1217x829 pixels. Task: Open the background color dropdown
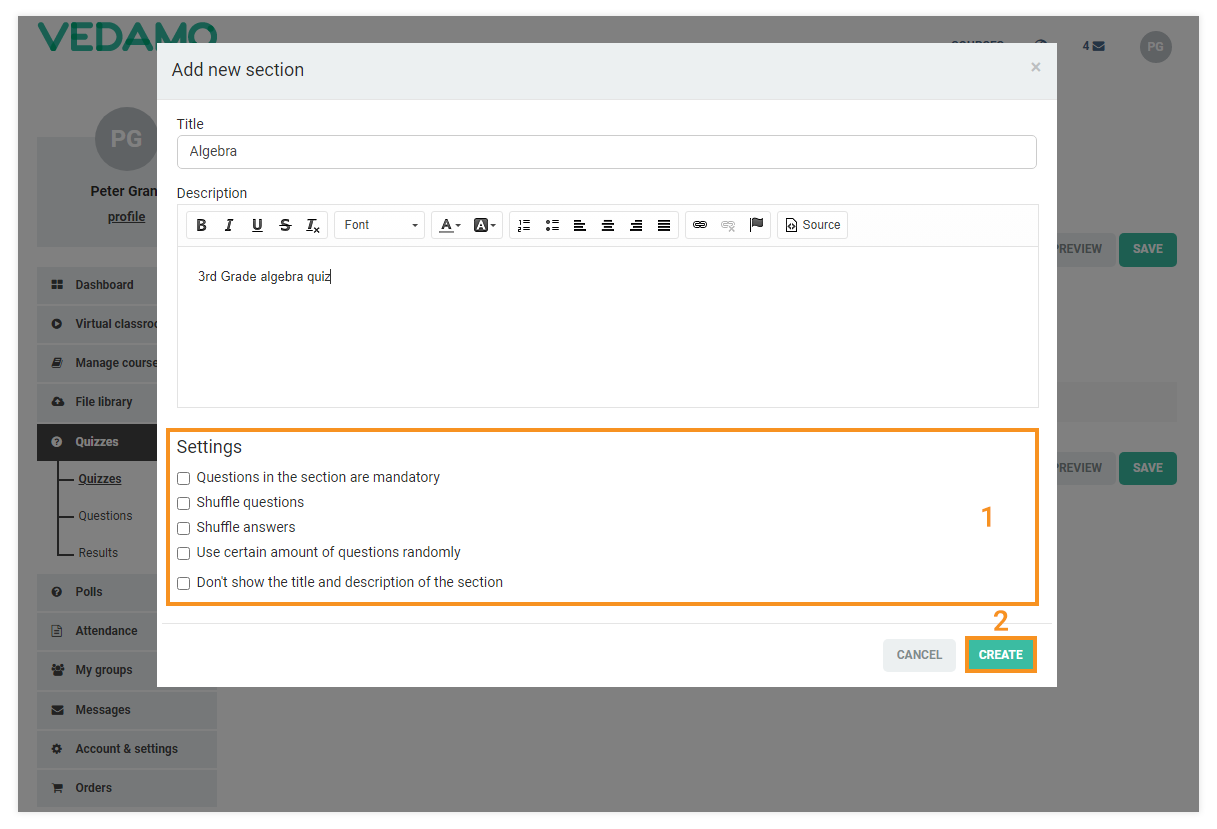point(485,225)
